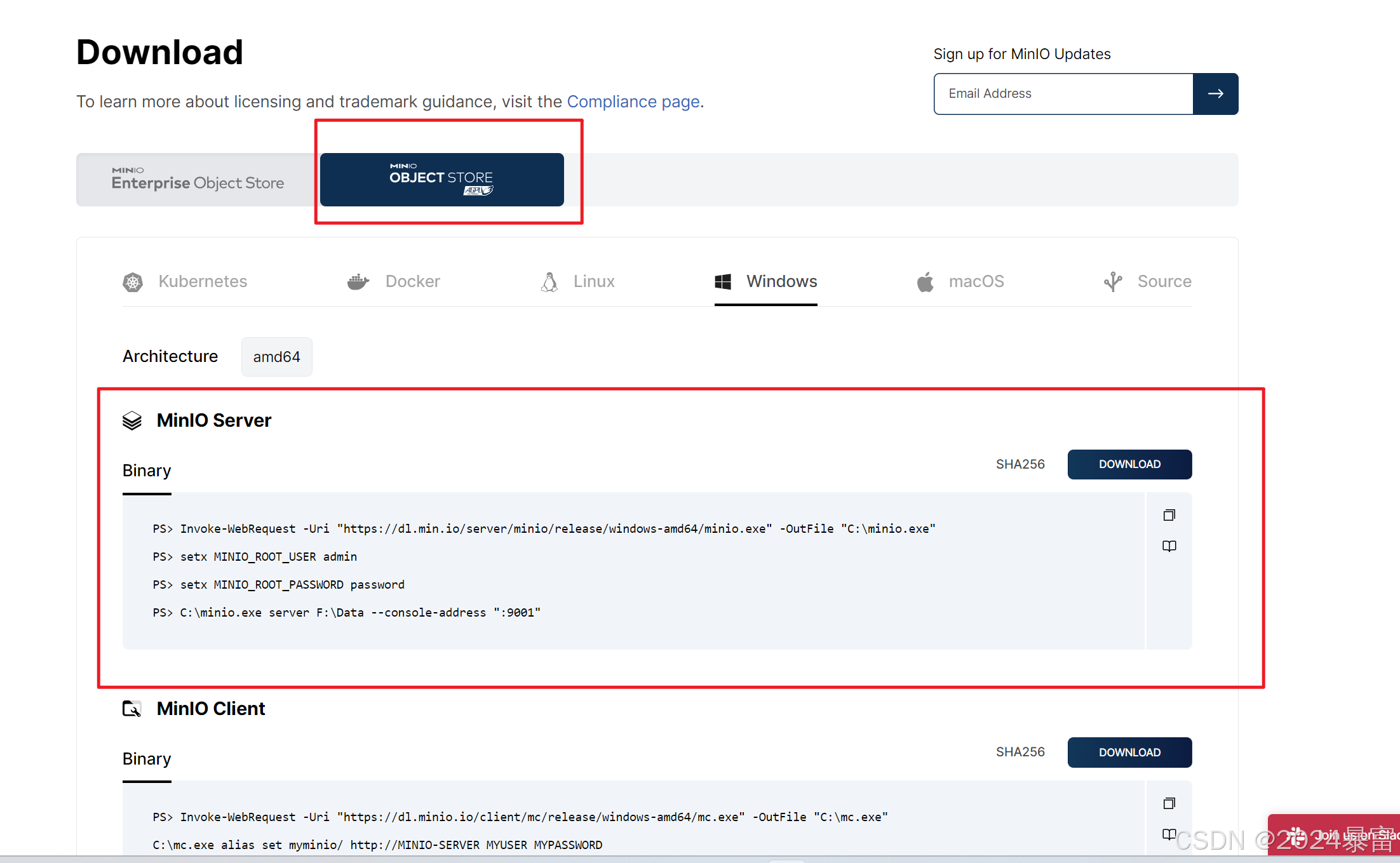Click the Kubernetes helm wheel icon
Screen dimensions: 1400x863
coord(133,282)
